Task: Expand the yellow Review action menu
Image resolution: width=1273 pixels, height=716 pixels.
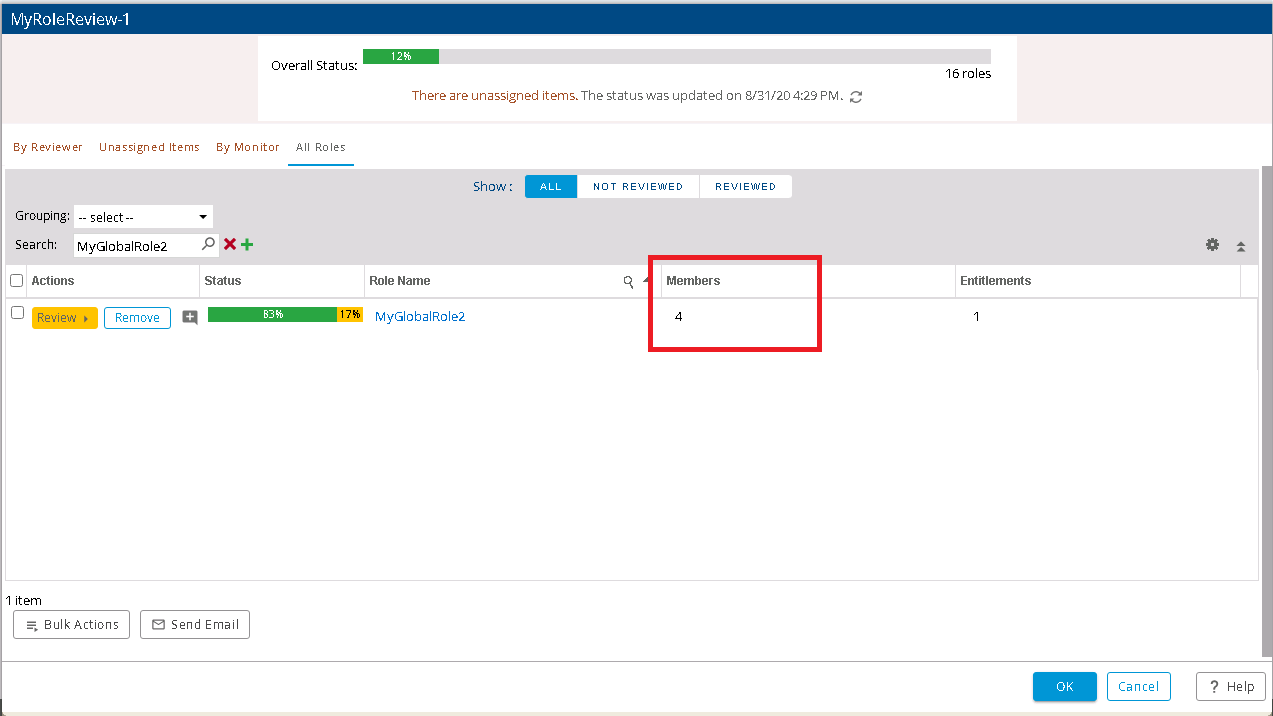Action: point(64,318)
